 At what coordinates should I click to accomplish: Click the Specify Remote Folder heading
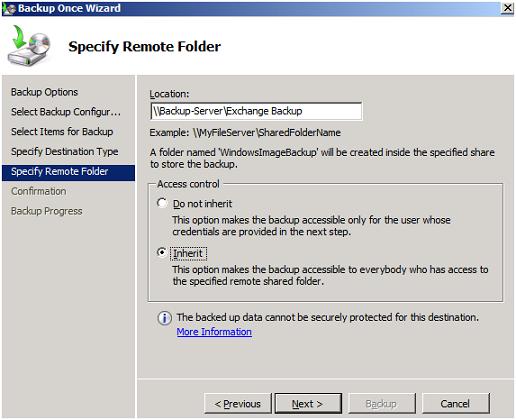(144, 46)
